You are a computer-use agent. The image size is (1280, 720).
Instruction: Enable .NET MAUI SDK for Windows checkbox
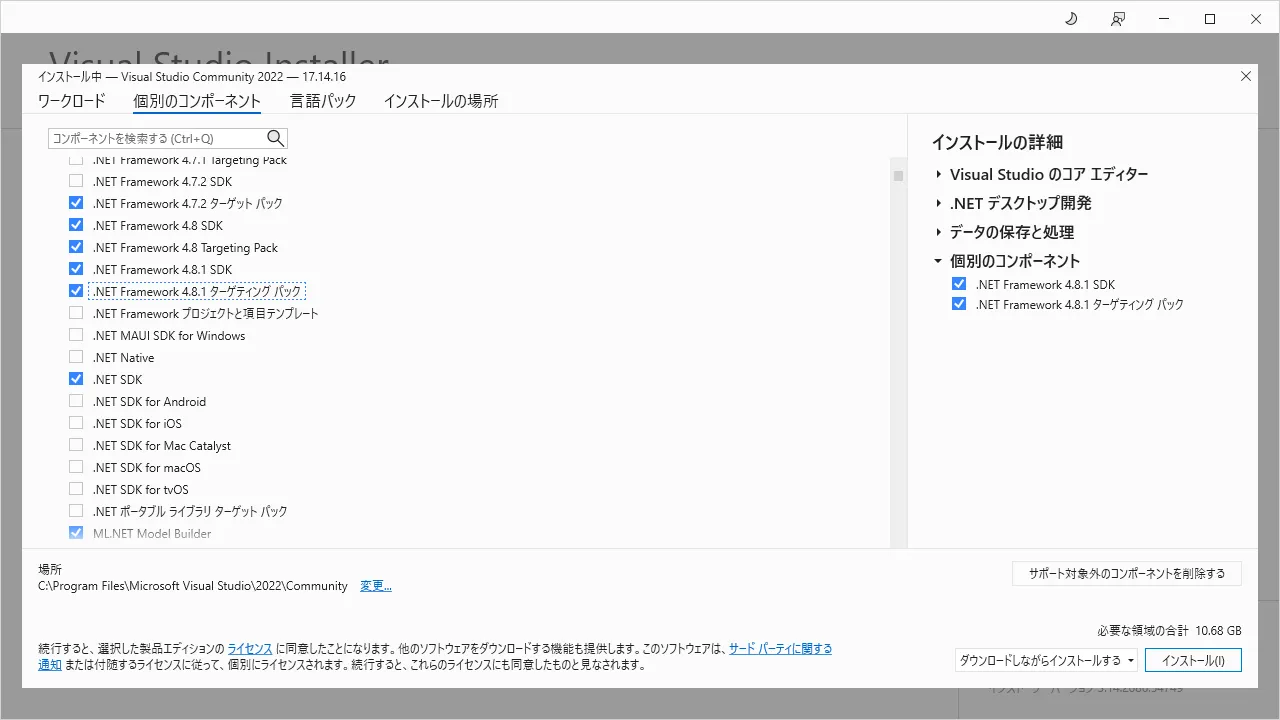(76, 335)
